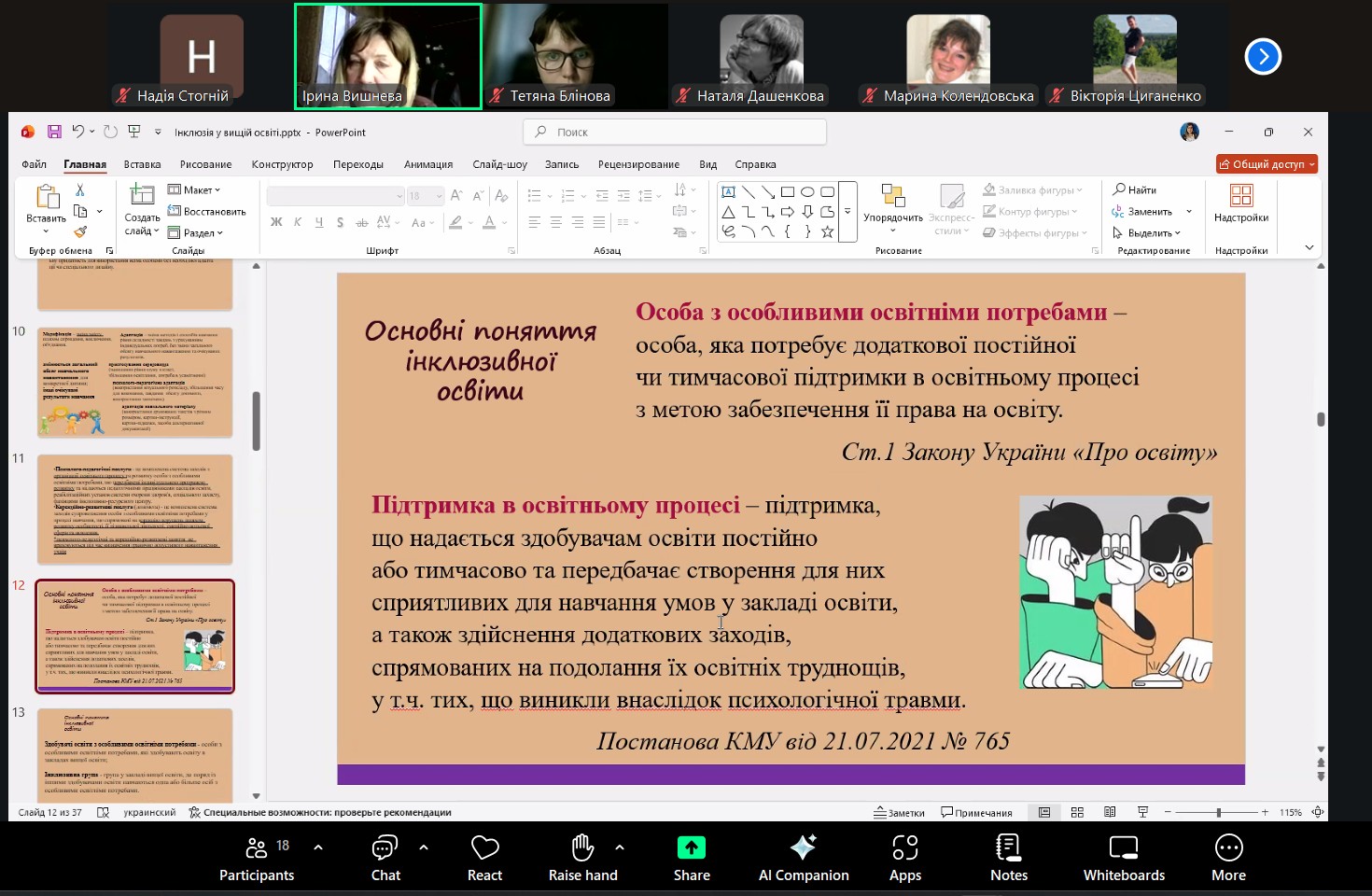Select the oval shape in the shapes gallery
The width and height of the screenshot is (1372, 896).
point(808,191)
